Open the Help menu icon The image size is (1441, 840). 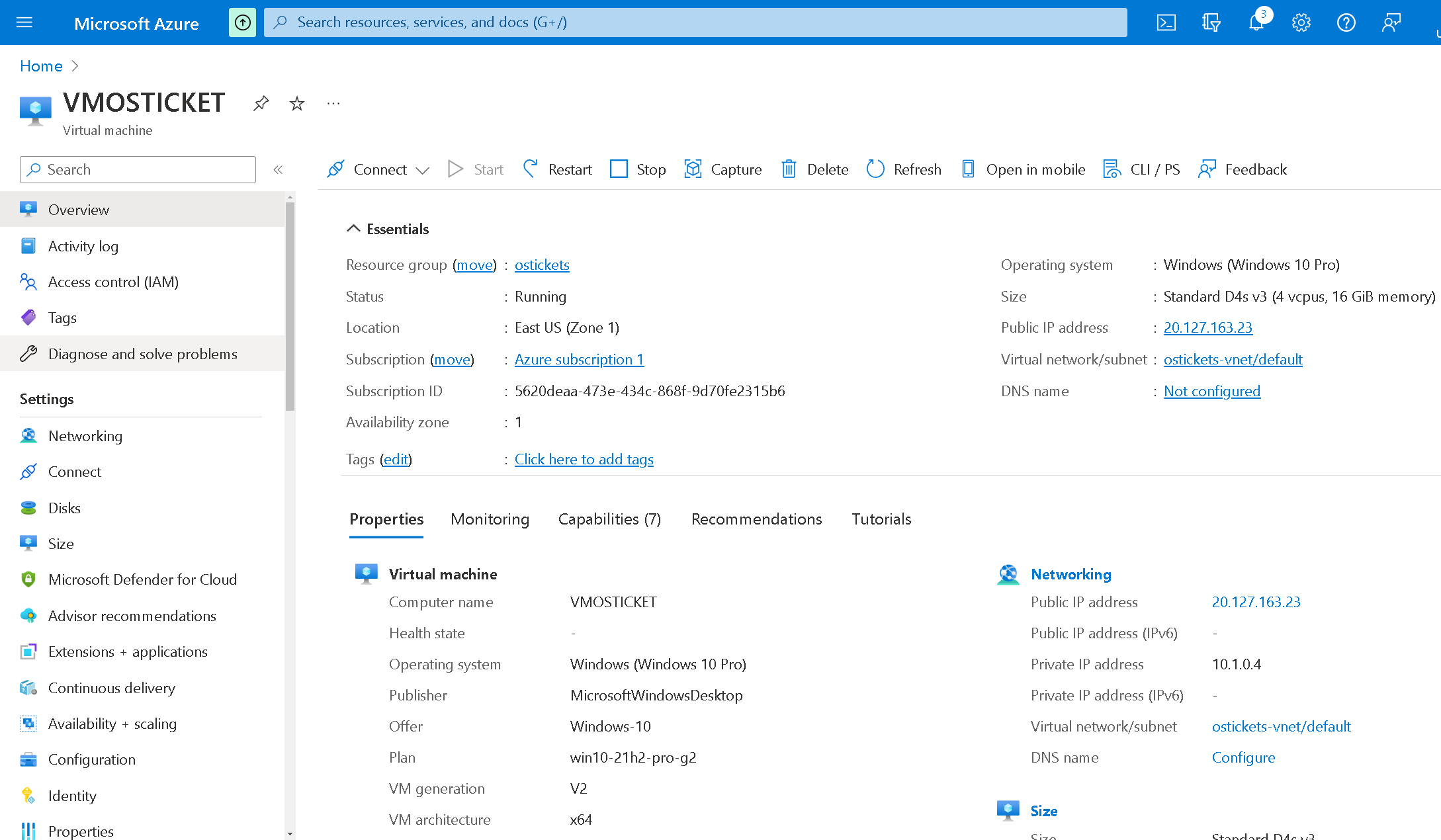[x=1346, y=22]
